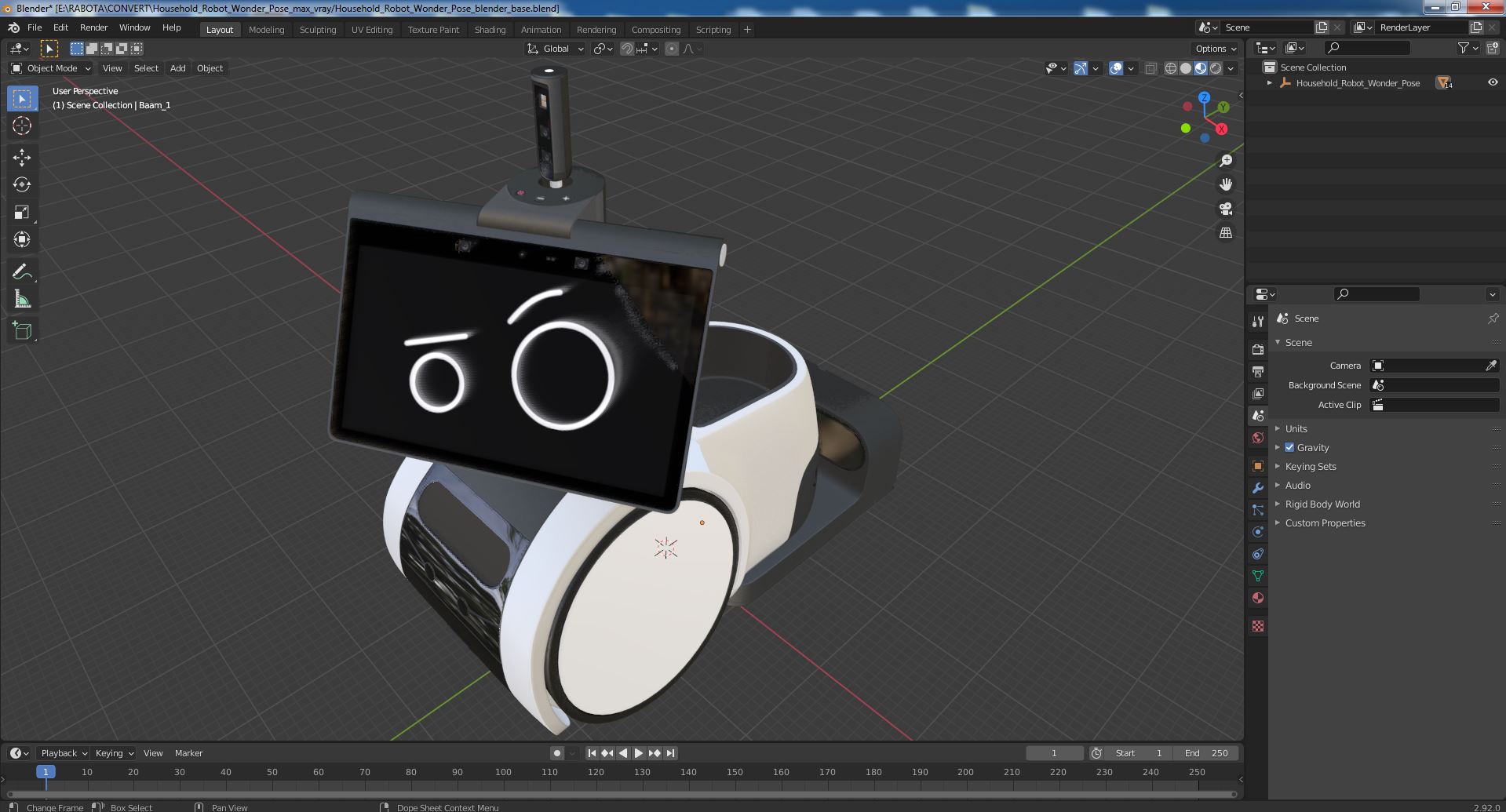This screenshot has width=1506, height=812.
Task: Click the Zoom view magnifier icon
Action: 1226,161
